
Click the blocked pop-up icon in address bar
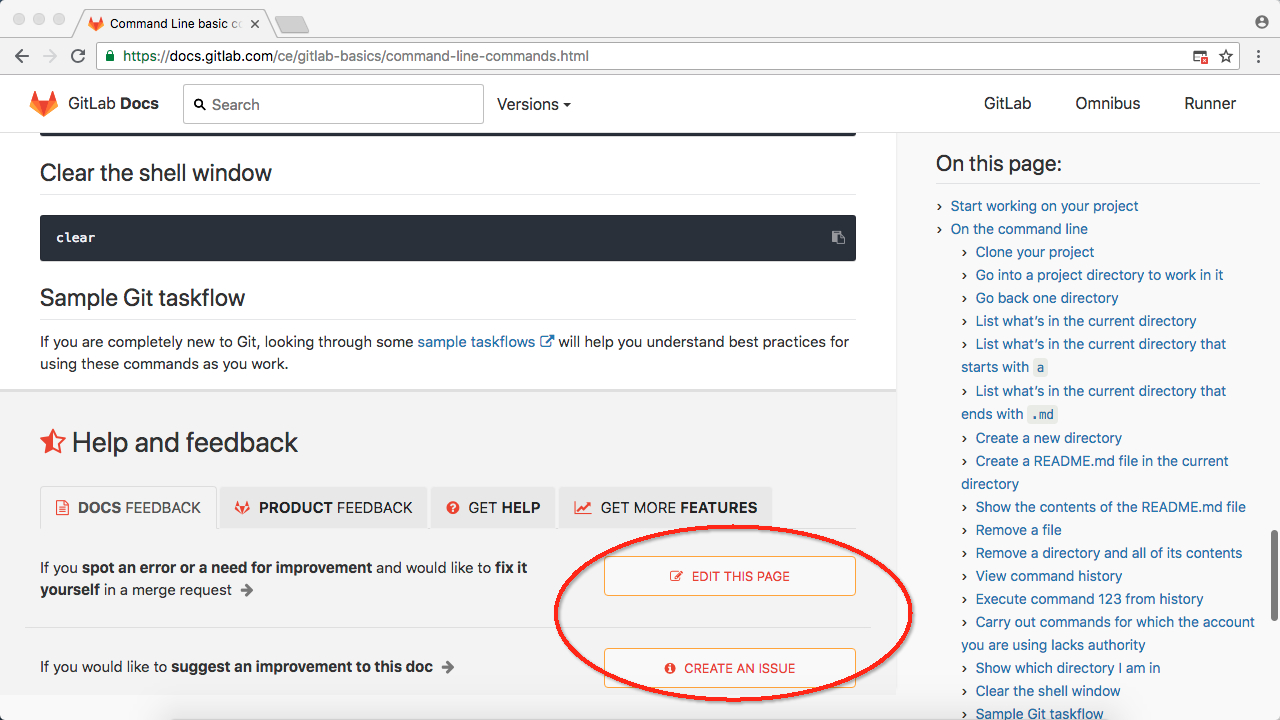[1200, 57]
